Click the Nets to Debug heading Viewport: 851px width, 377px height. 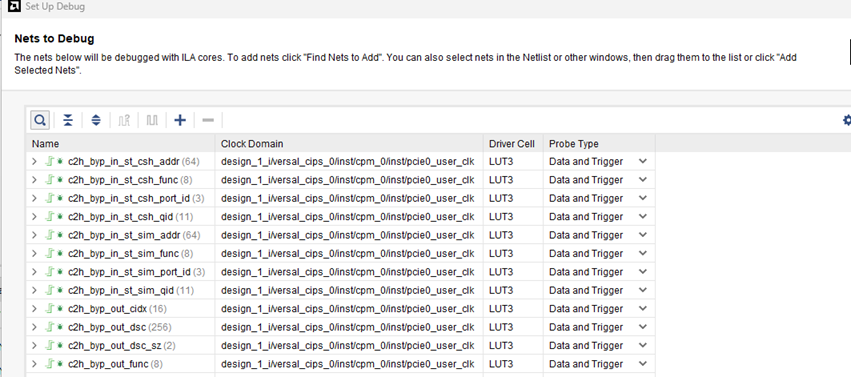coord(54,39)
